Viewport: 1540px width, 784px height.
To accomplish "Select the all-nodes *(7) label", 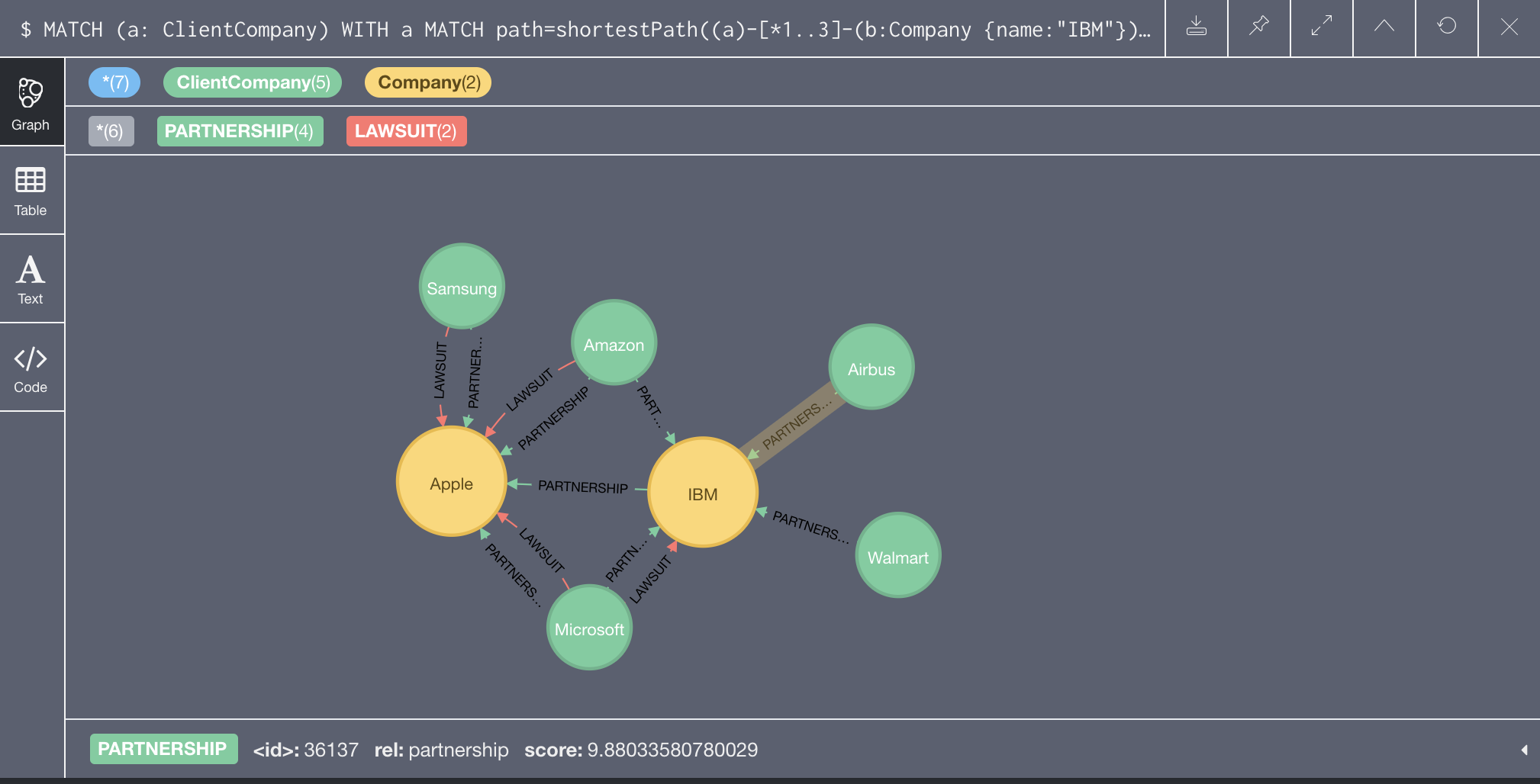I will click(x=114, y=82).
